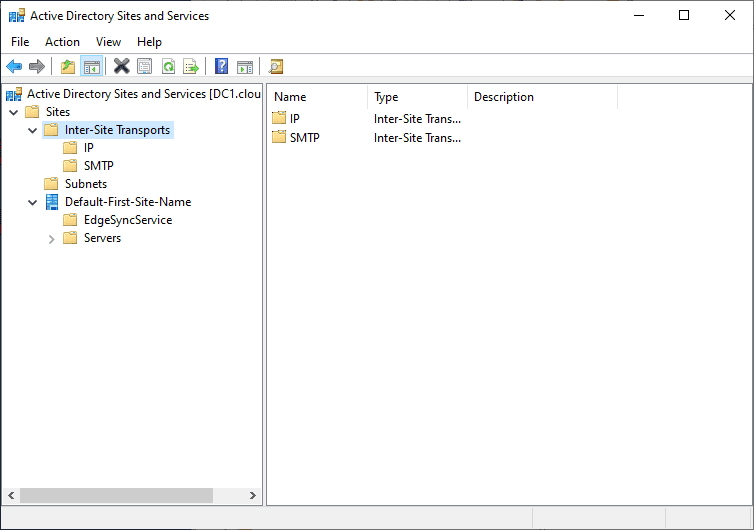The height and width of the screenshot is (530, 754).
Task: Select the Servers tree node
Action: tap(102, 238)
